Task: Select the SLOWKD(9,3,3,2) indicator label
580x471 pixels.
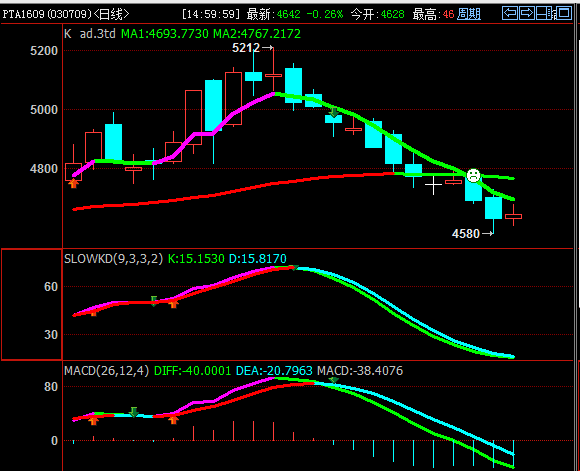Action: [x=114, y=258]
